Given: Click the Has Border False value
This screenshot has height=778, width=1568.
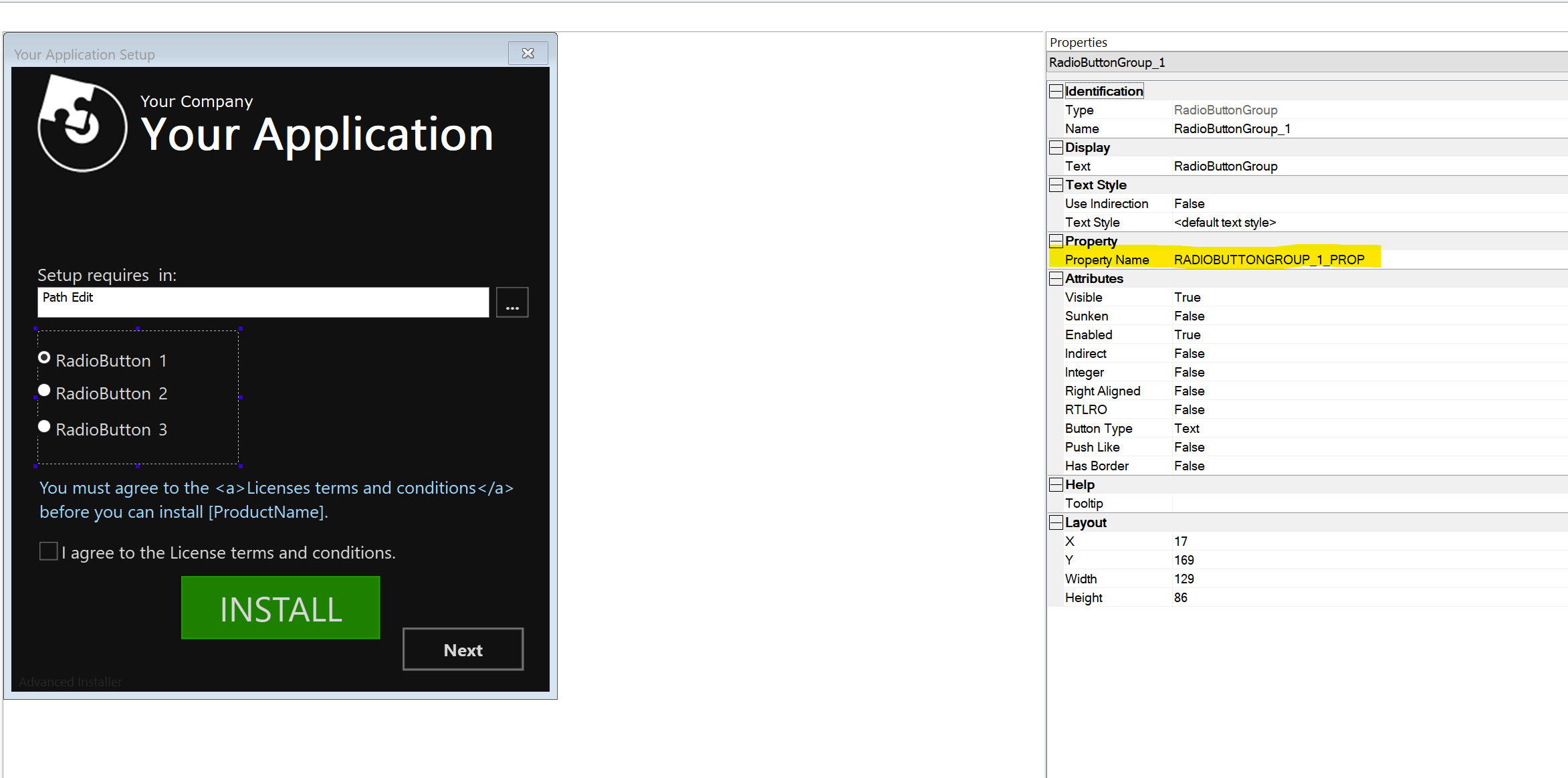Looking at the screenshot, I should click(x=1189, y=466).
